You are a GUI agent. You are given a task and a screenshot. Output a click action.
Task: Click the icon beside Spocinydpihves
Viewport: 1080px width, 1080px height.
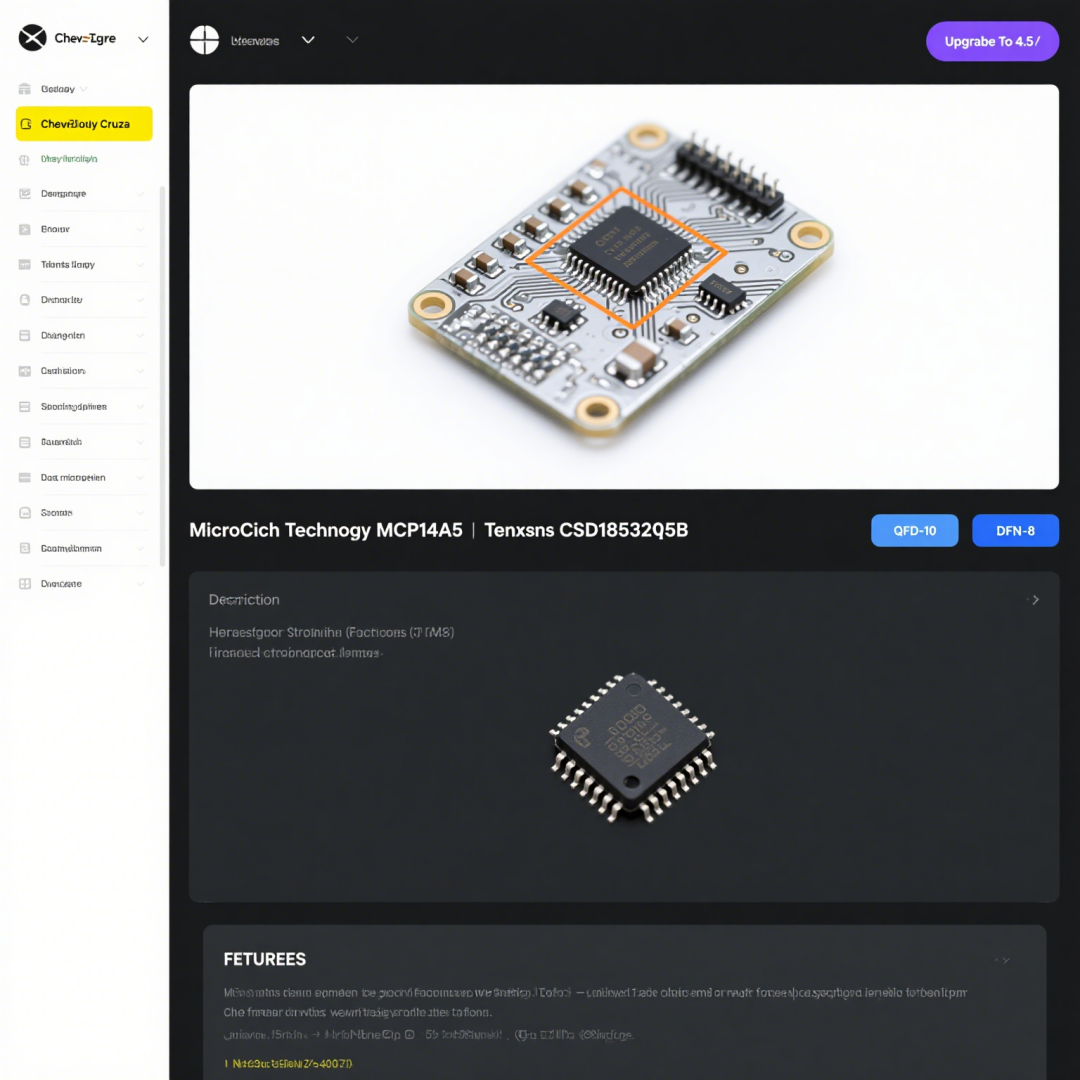tap(25, 406)
